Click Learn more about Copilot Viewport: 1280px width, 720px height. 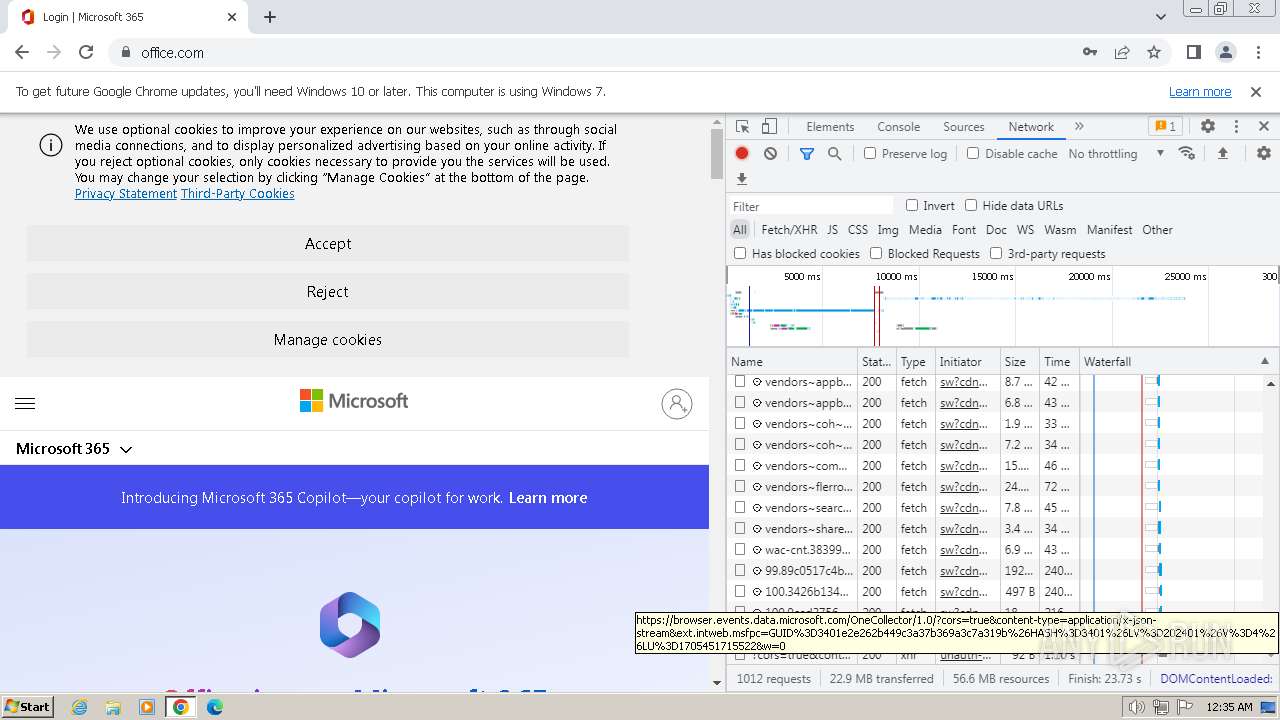pyautogui.click(x=548, y=498)
